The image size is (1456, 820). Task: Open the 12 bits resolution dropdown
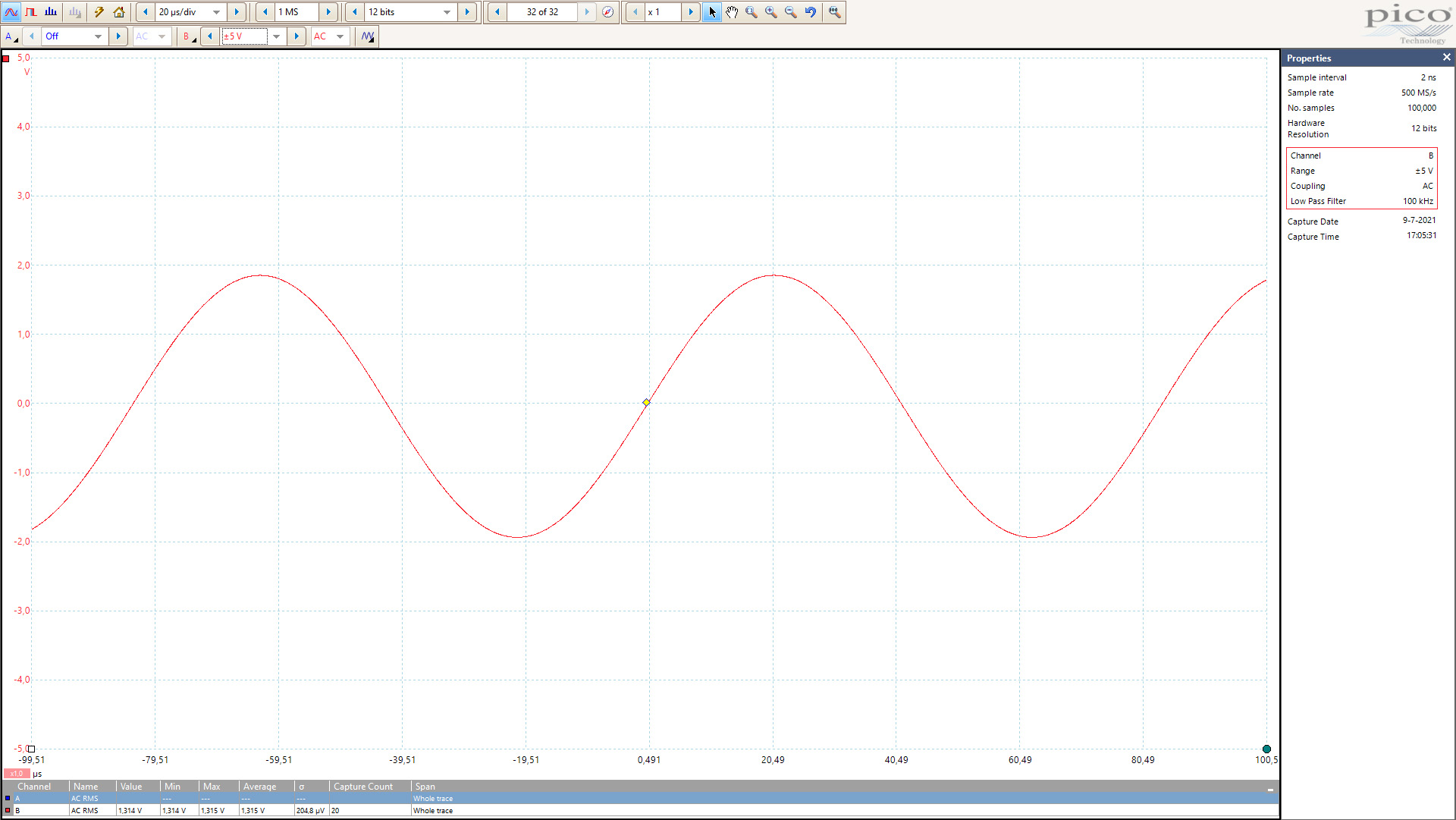coord(447,12)
